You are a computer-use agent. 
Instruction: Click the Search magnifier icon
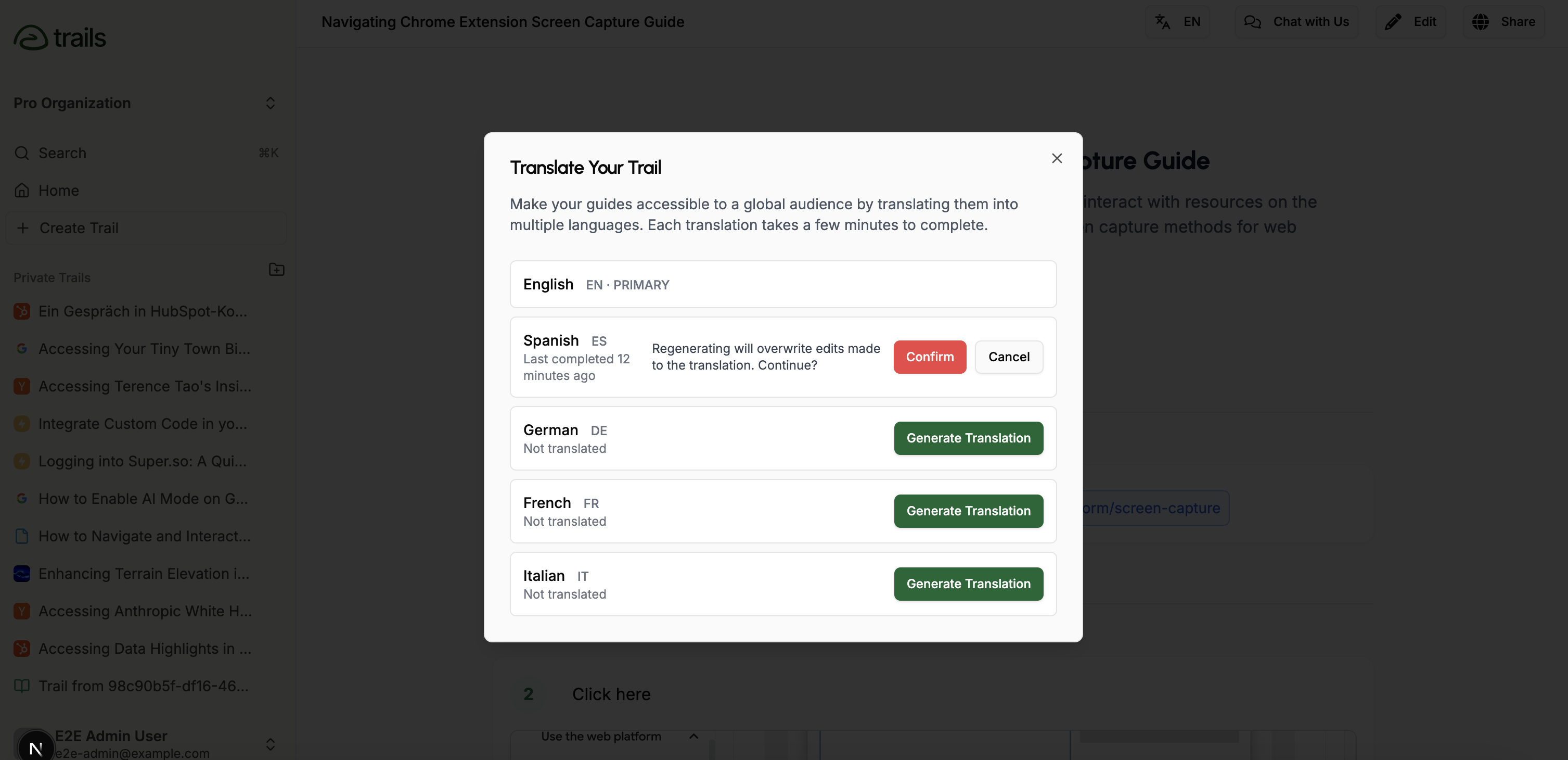point(22,153)
